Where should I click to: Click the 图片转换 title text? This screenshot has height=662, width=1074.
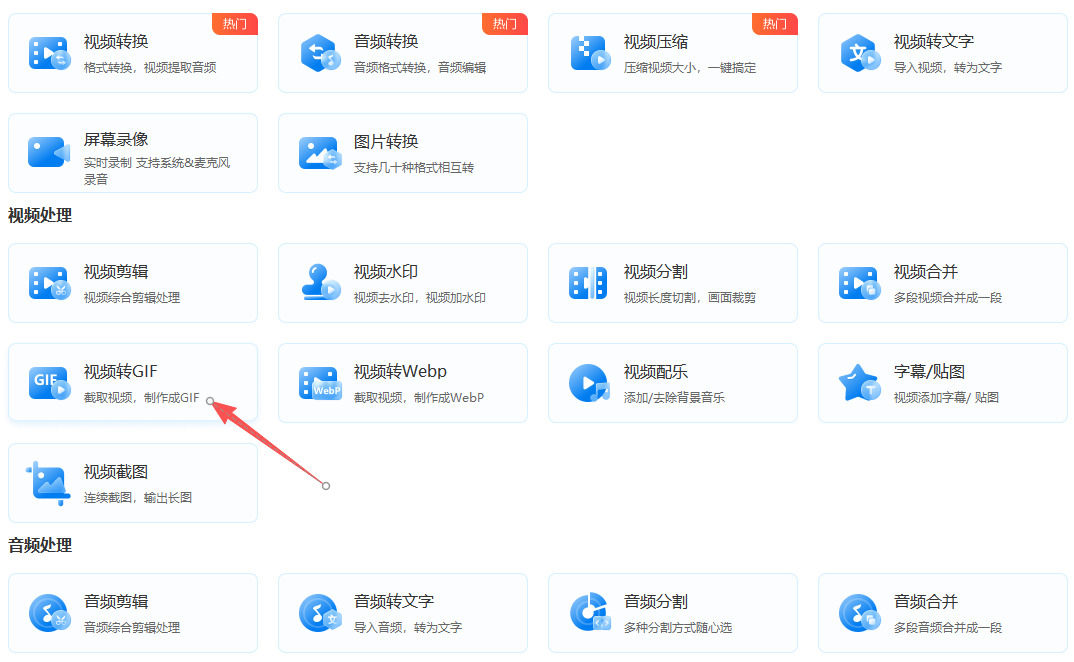click(x=386, y=142)
